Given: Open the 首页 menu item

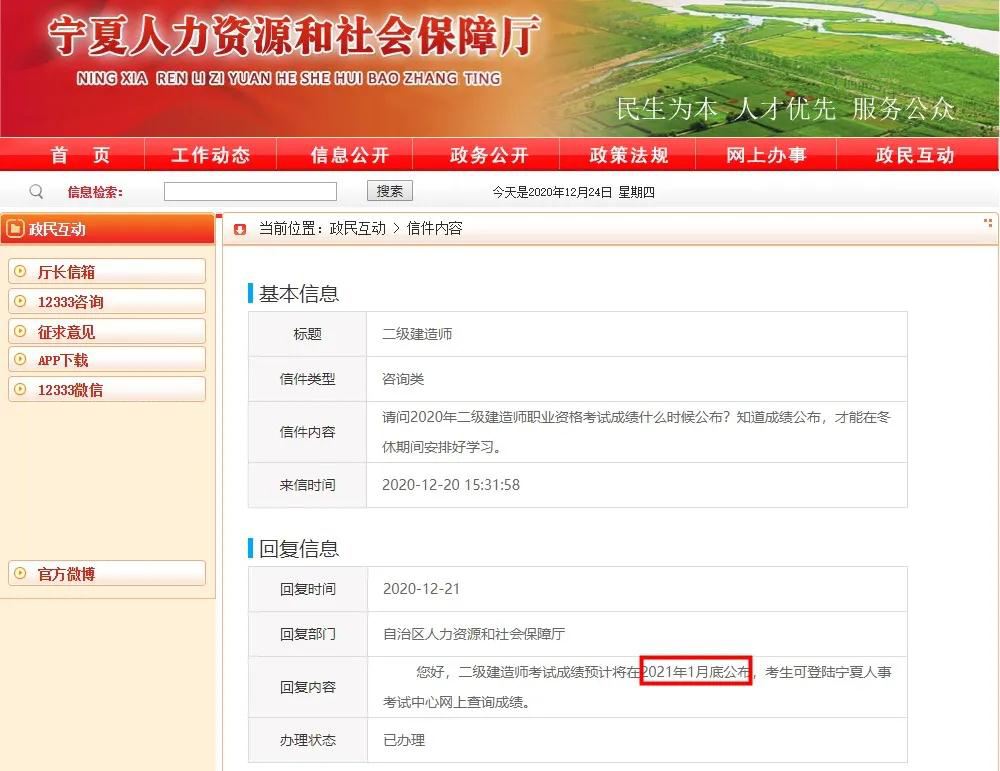Looking at the screenshot, I should 82,155.
